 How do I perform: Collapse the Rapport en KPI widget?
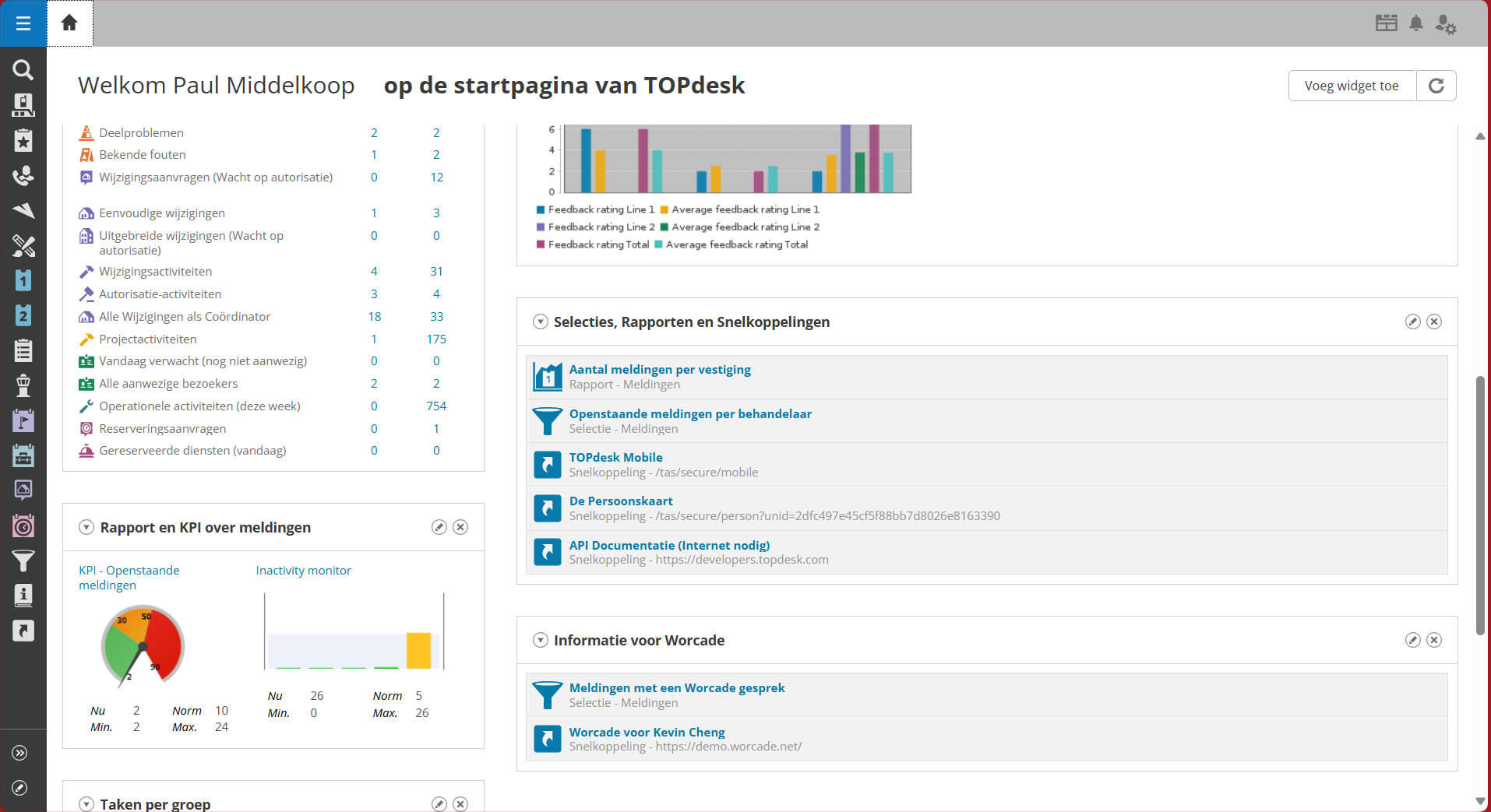(x=86, y=527)
